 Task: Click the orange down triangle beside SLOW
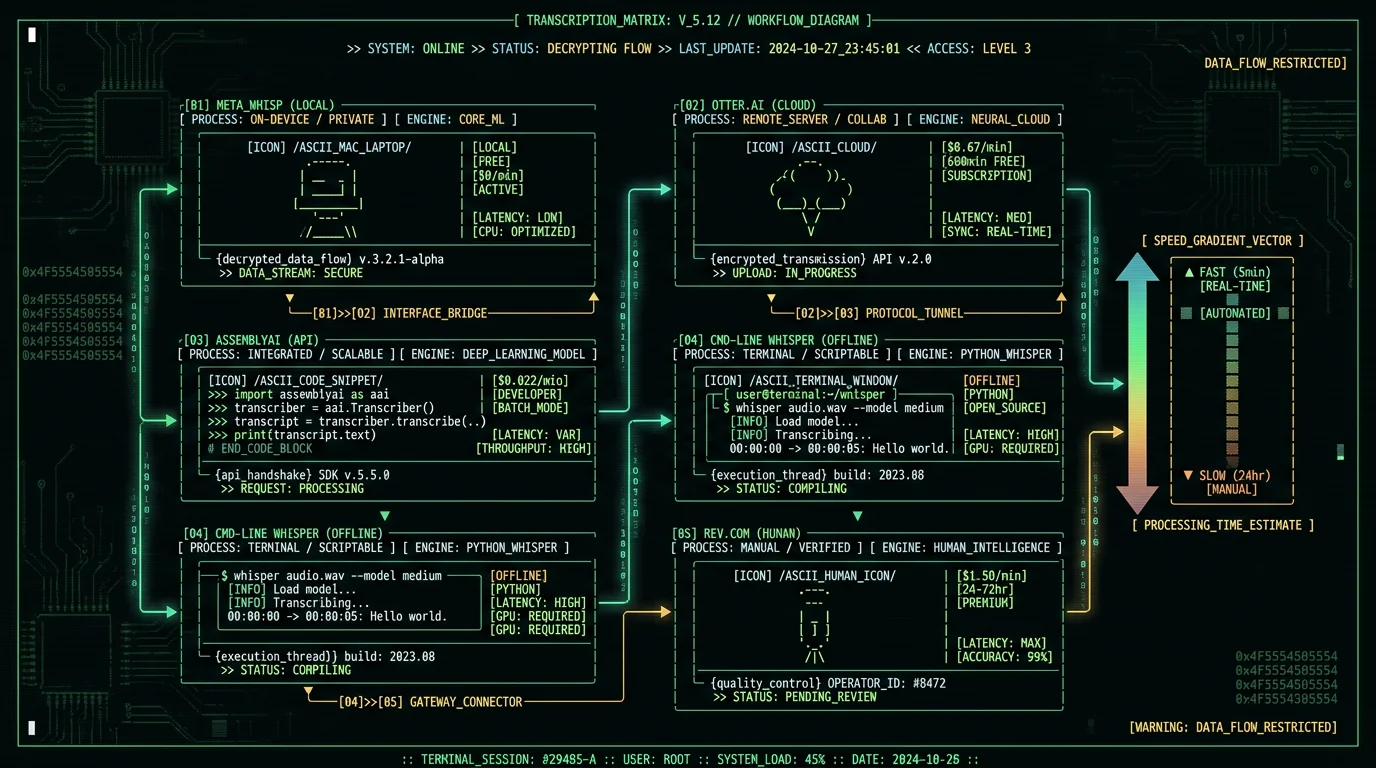click(x=1188, y=476)
